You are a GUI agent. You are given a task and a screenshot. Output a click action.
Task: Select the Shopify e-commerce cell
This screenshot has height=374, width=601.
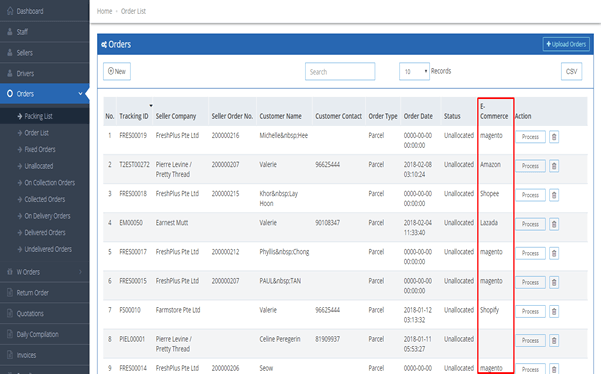point(489,310)
